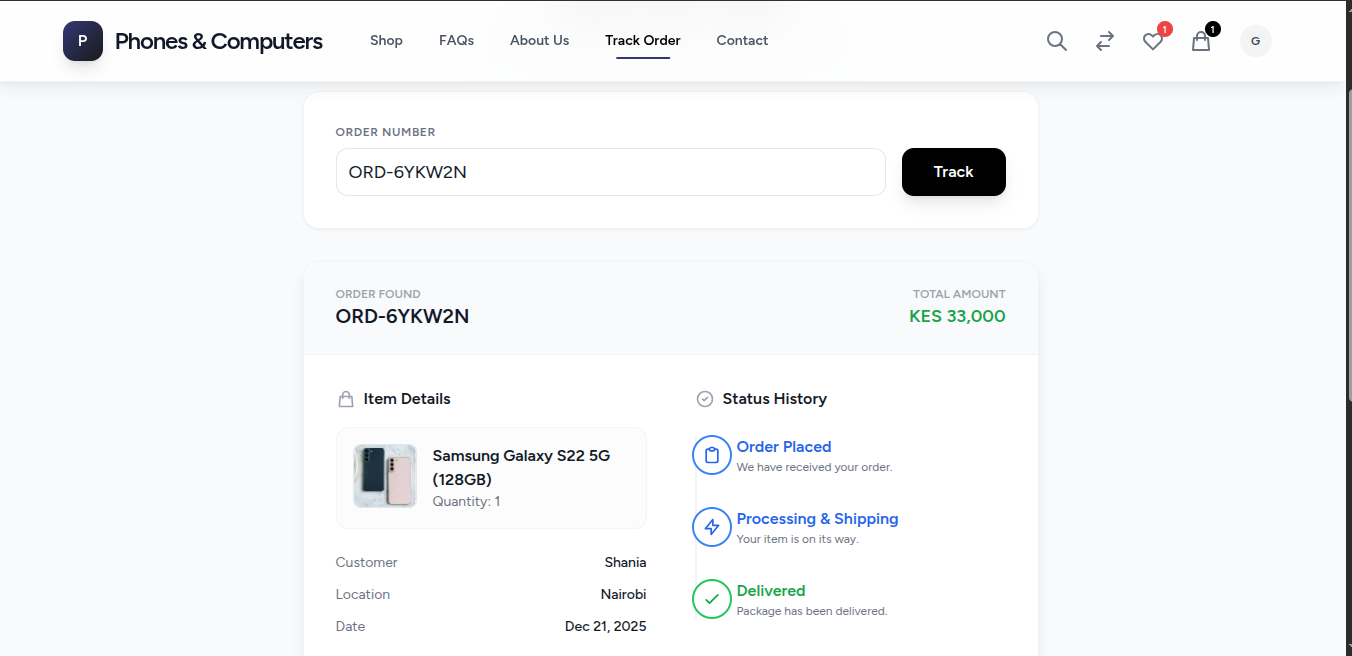Click the Order Number input field
The width and height of the screenshot is (1352, 656).
[610, 172]
